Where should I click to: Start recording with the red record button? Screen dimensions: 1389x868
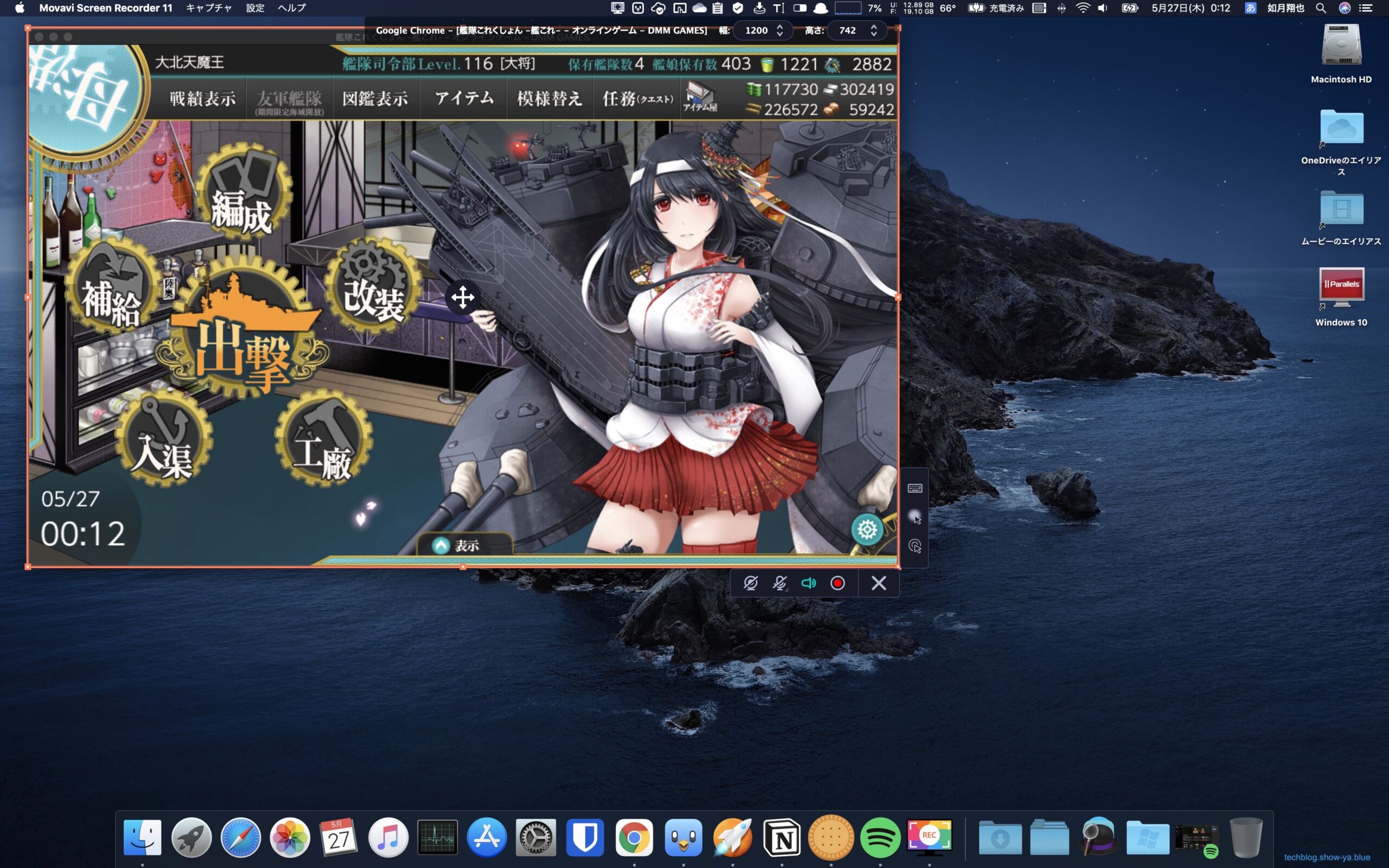837,583
